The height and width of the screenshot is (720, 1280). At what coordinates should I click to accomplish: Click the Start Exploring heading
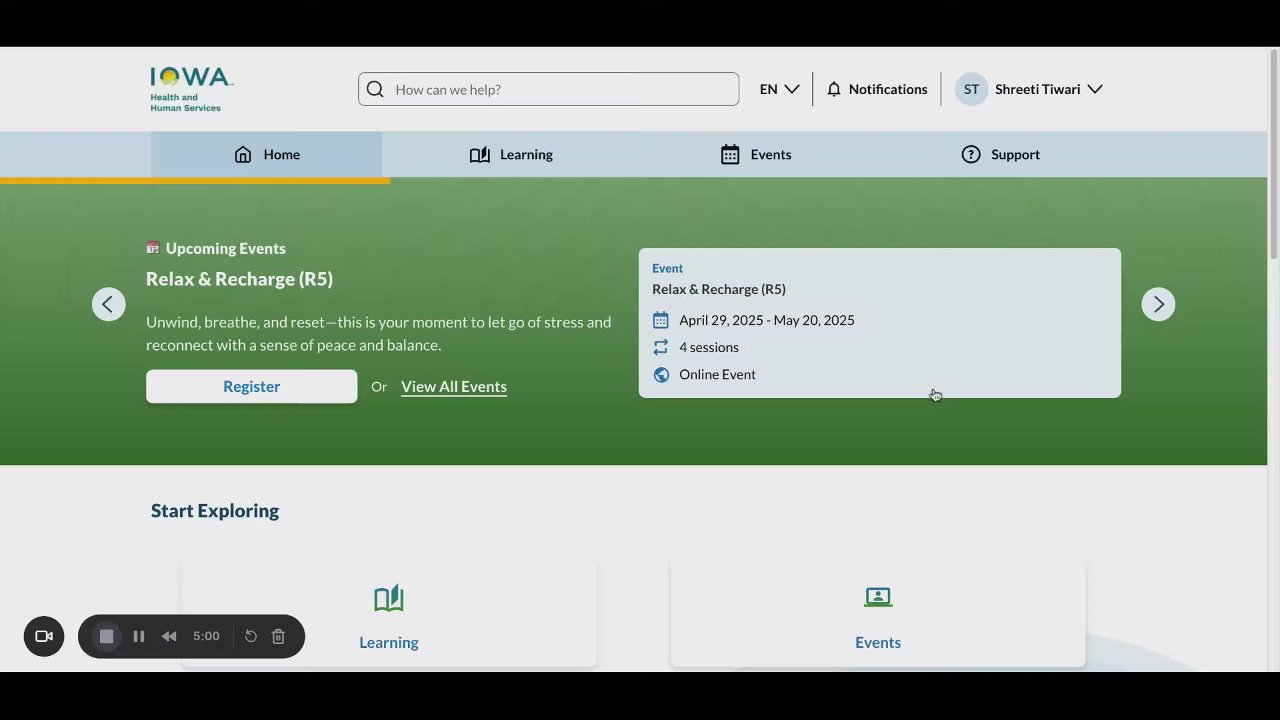tap(215, 511)
